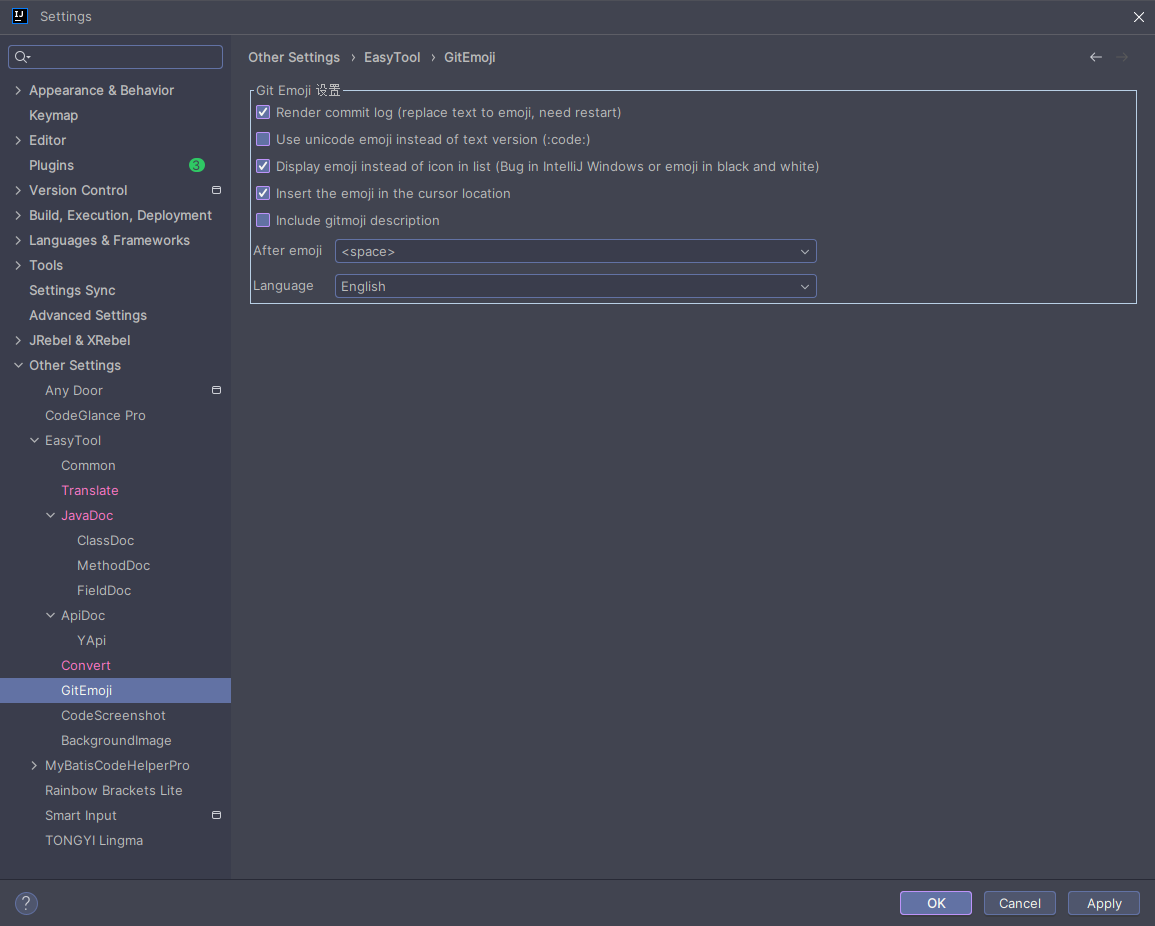Select YApi settings
Image resolution: width=1155 pixels, height=926 pixels.
click(91, 641)
